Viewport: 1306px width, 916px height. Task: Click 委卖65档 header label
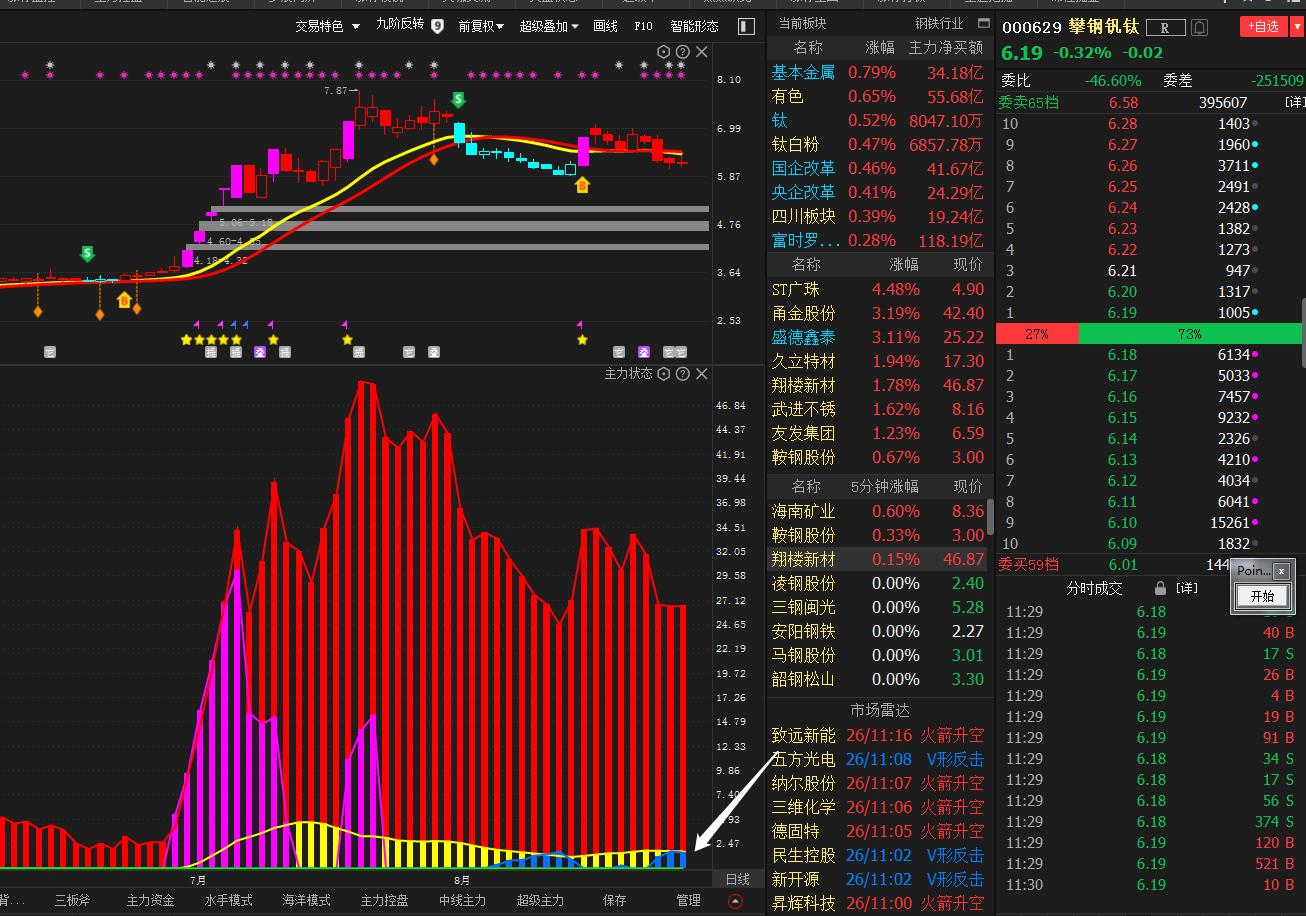click(x=1028, y=102)
